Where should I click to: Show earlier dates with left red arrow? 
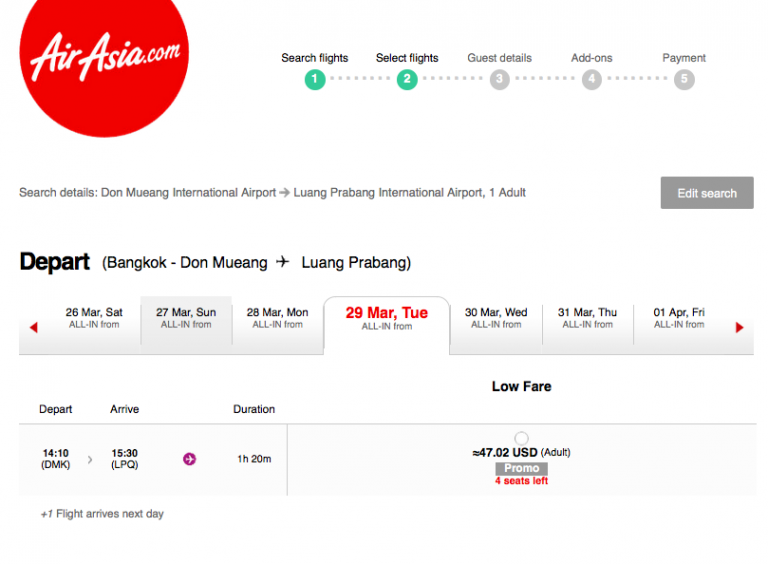(x=34, y=327)
